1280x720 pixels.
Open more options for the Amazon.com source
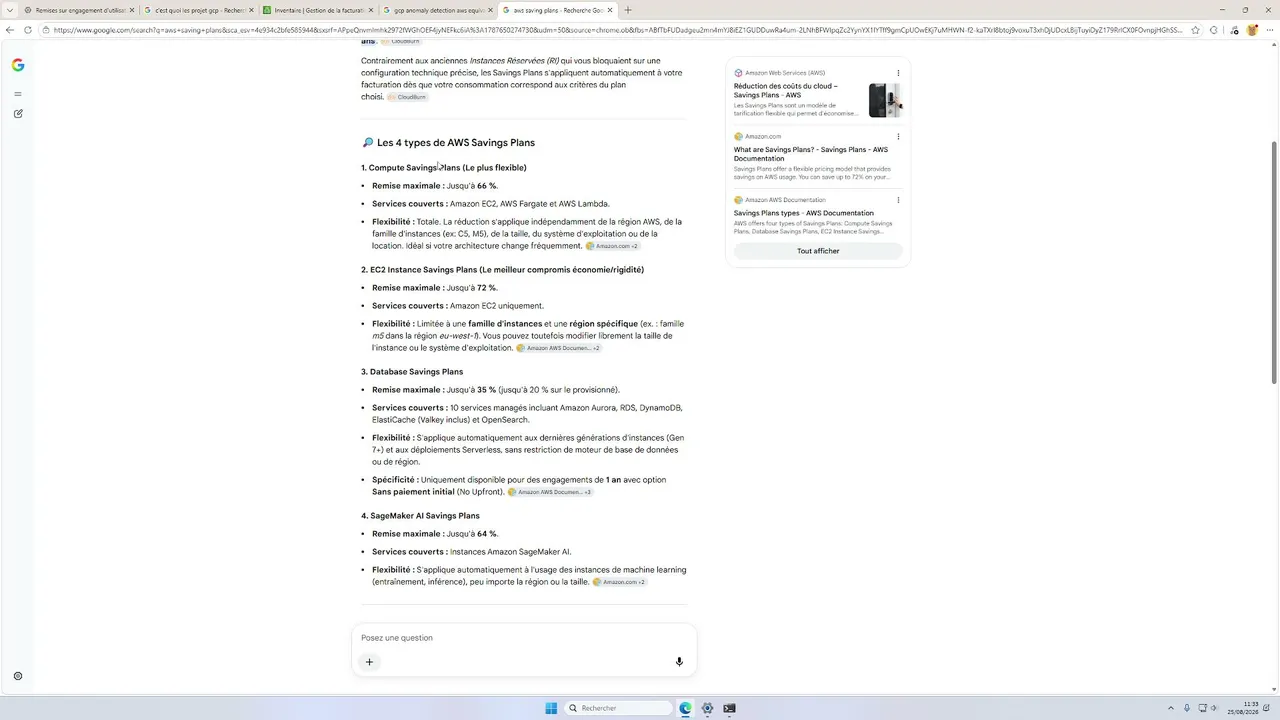[898, 136]
